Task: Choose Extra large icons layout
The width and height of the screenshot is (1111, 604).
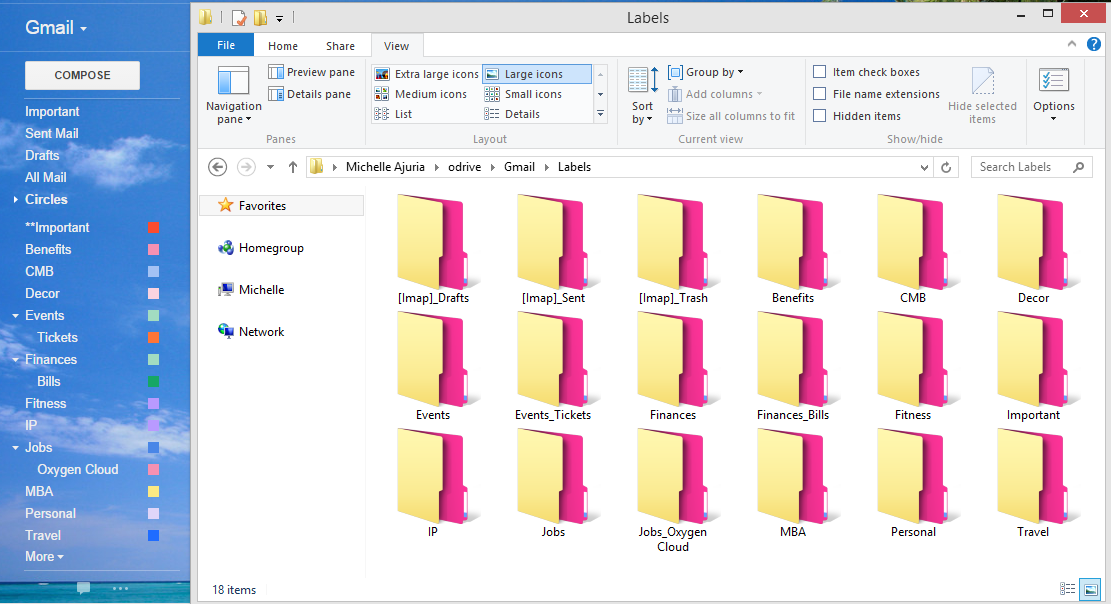Action: [x=427, y=74]
